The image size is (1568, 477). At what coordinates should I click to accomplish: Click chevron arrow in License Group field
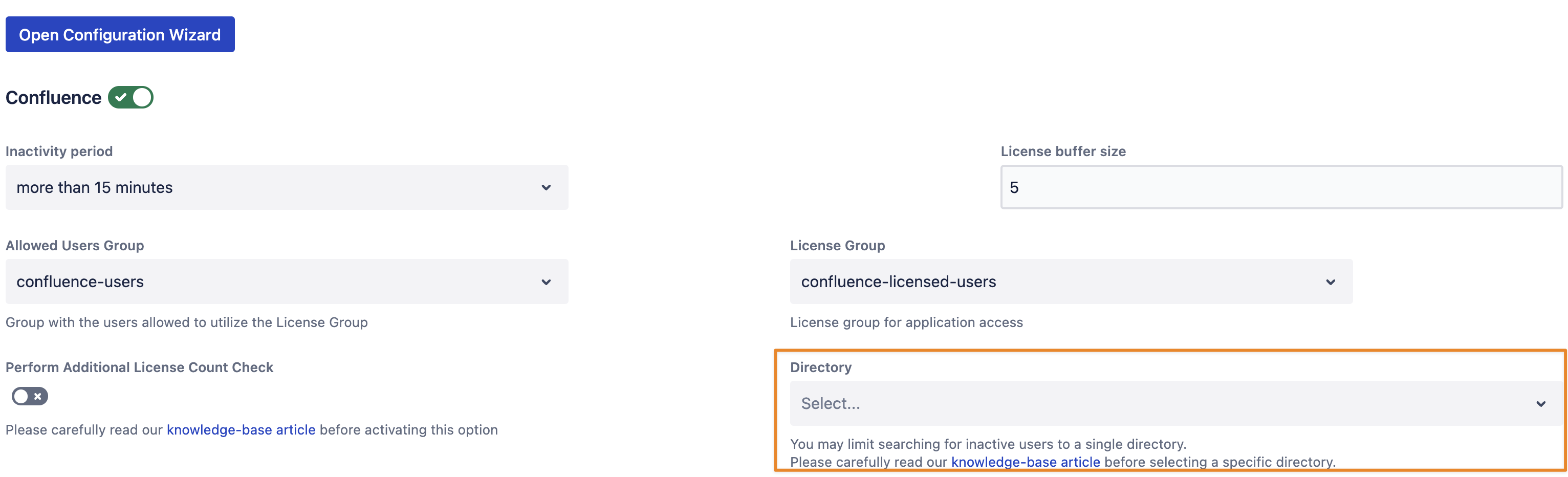(1330, 283)
